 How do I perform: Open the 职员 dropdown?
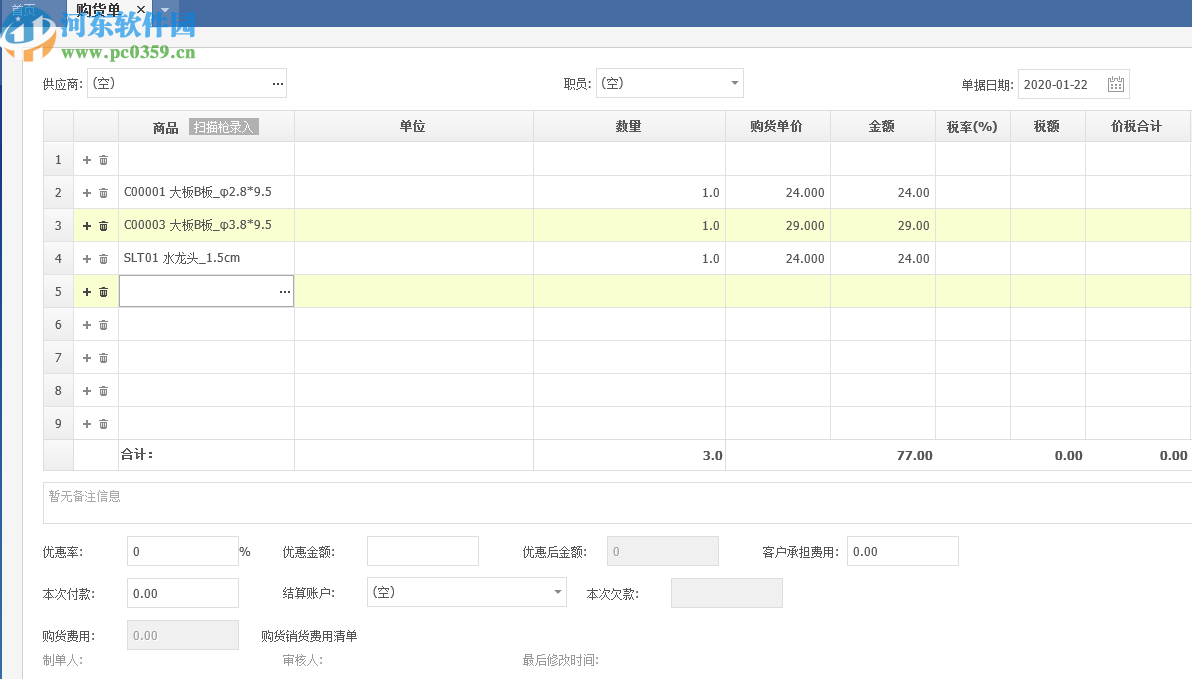coord(734,84)
